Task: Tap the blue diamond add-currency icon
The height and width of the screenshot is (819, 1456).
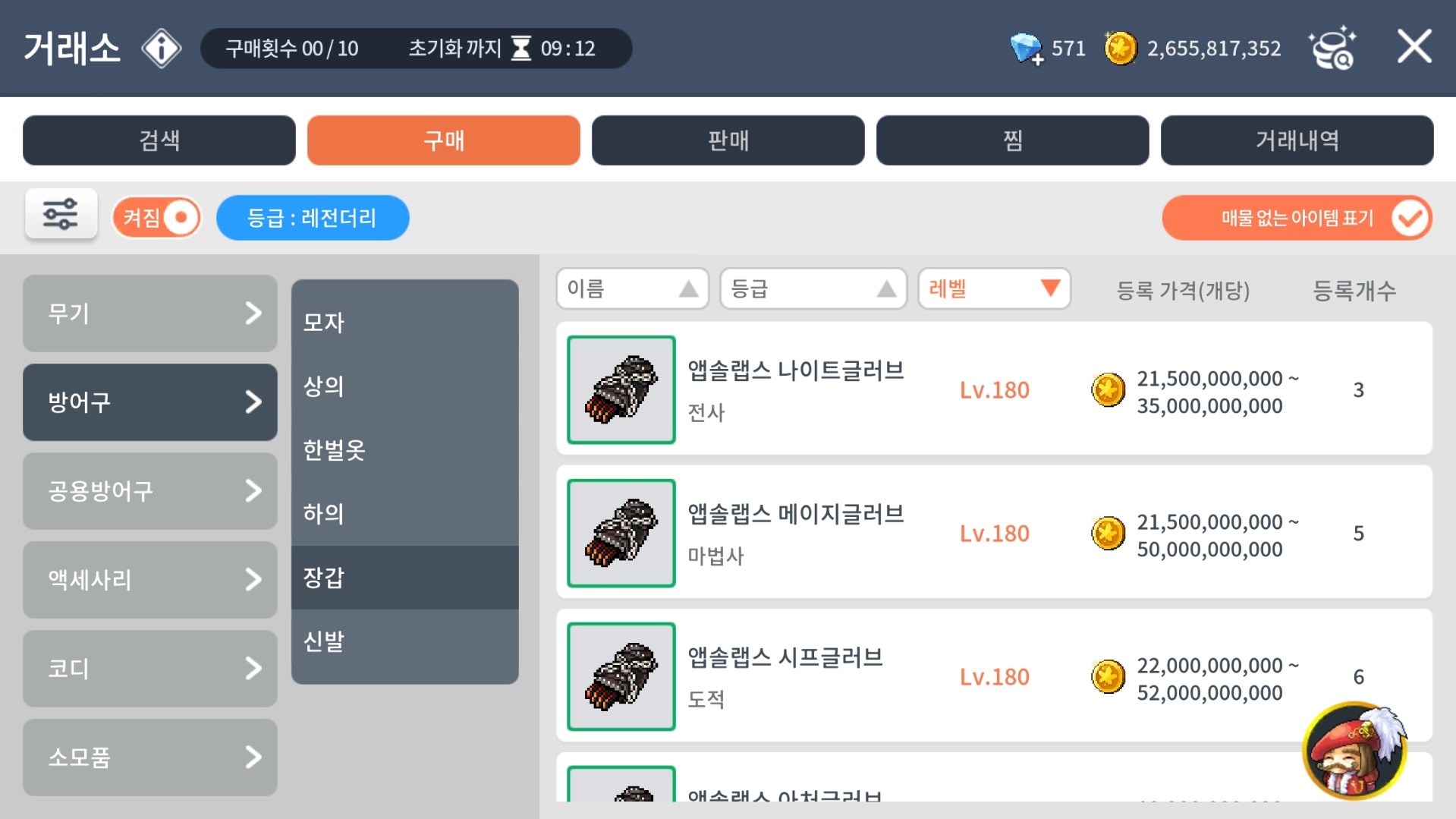Action: 1026,49
